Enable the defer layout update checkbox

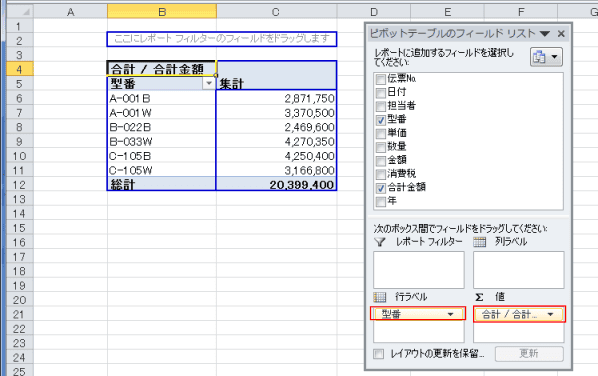(x=378, y=354)
